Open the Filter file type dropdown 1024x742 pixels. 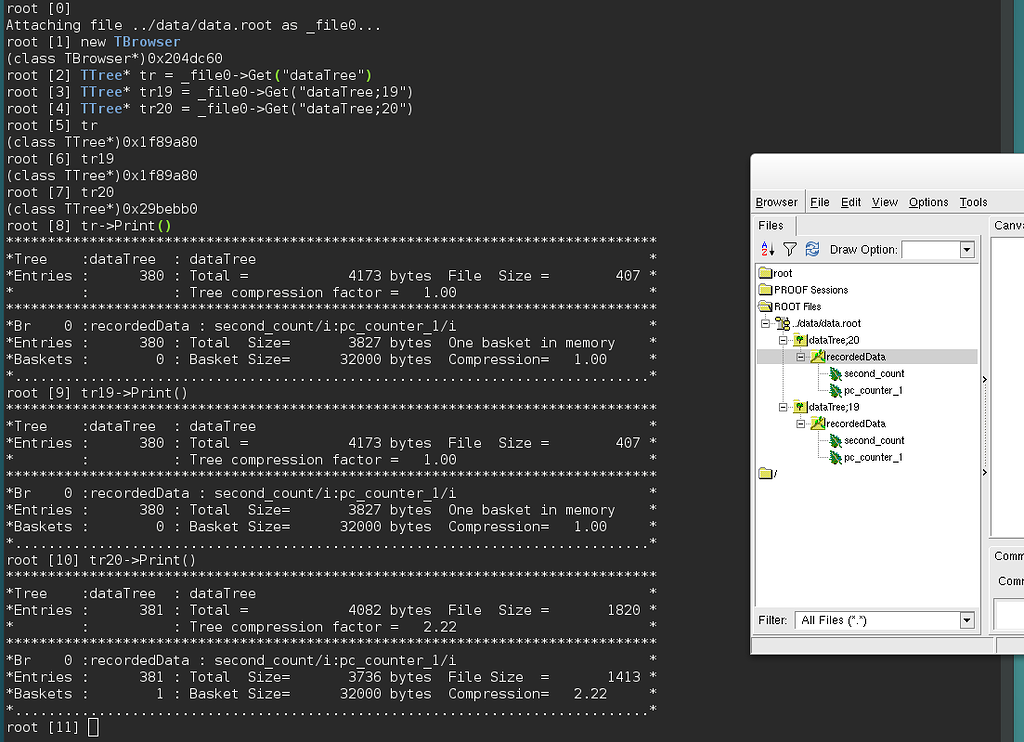point(966,621)
